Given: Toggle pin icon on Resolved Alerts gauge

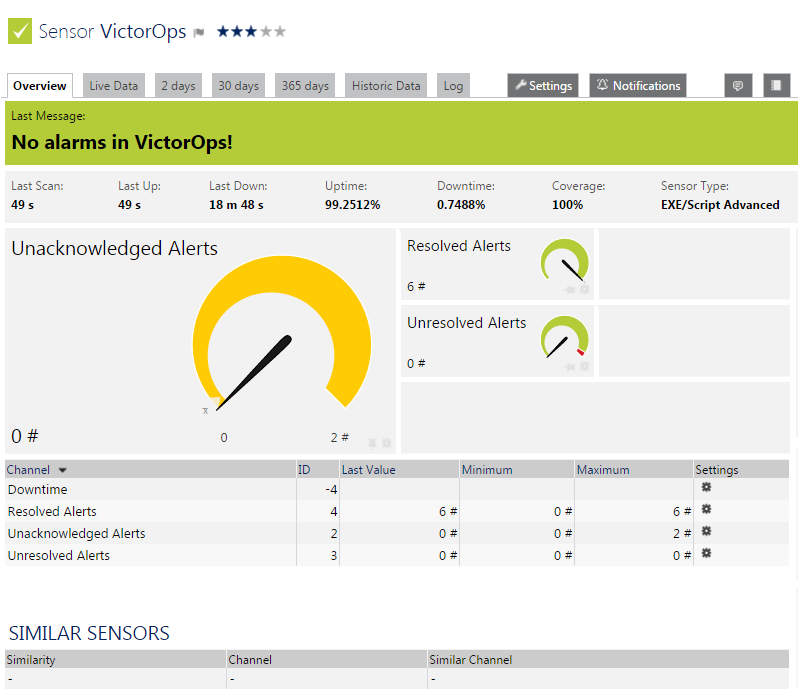Looking at the screenshot, I should click(x=571, y=290).
